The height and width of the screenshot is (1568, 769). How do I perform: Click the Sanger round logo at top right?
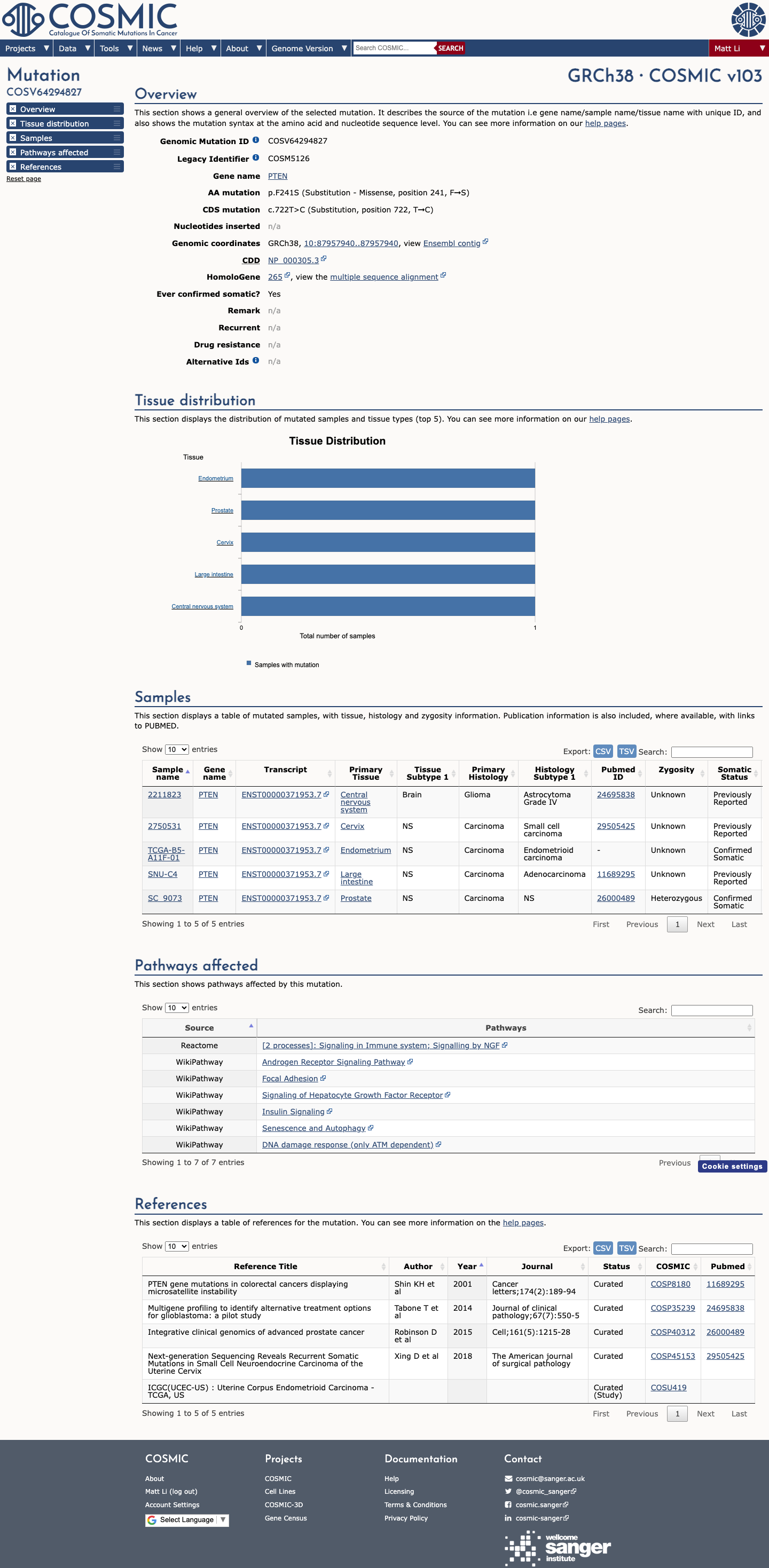(748, 19)
